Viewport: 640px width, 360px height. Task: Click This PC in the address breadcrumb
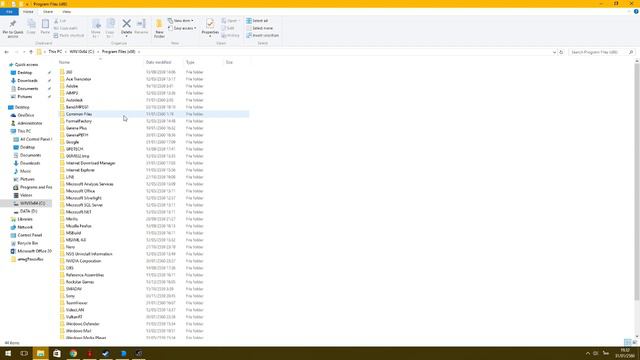[55, 52]
